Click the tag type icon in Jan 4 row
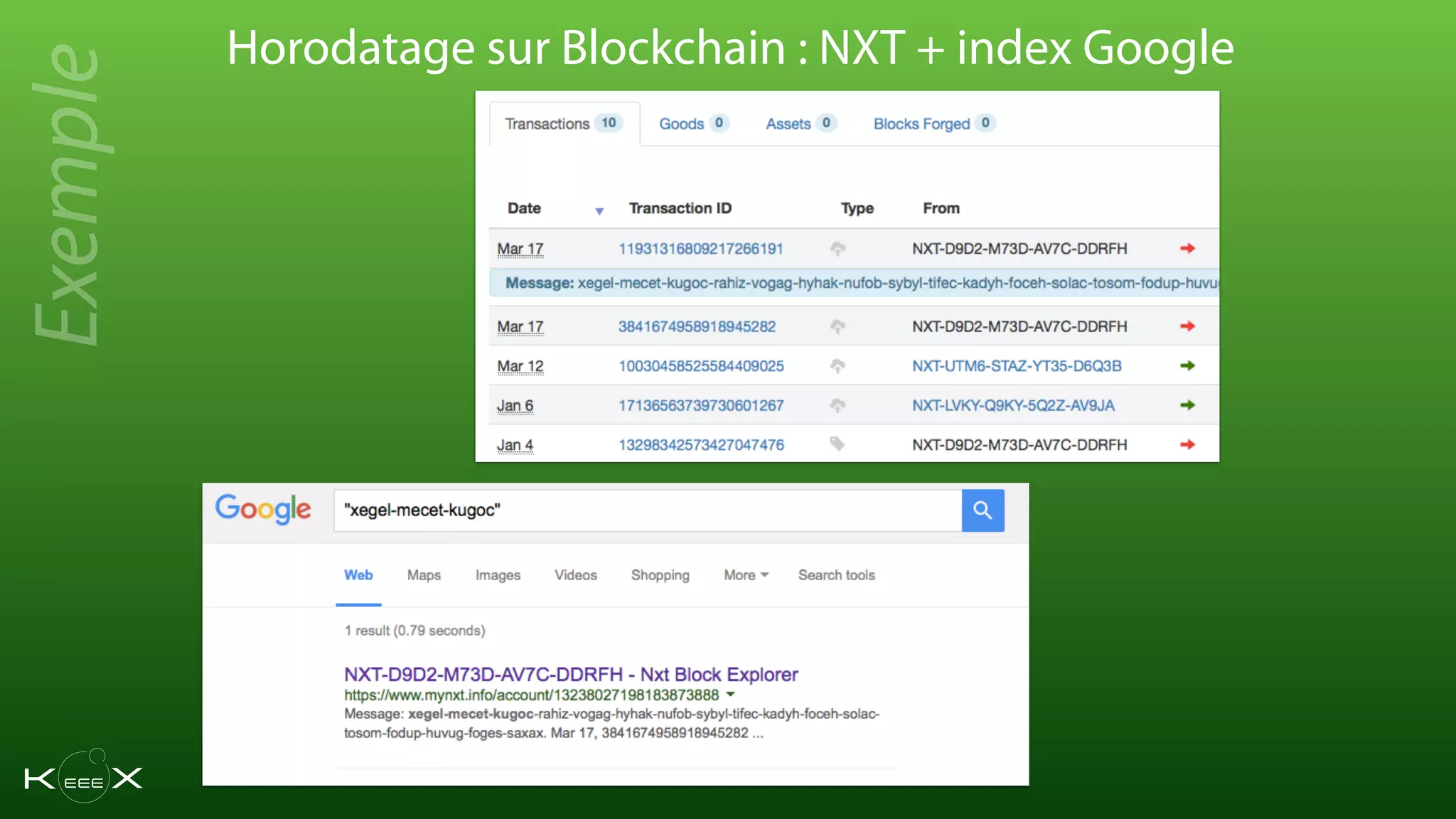 (x=837, y=444)
